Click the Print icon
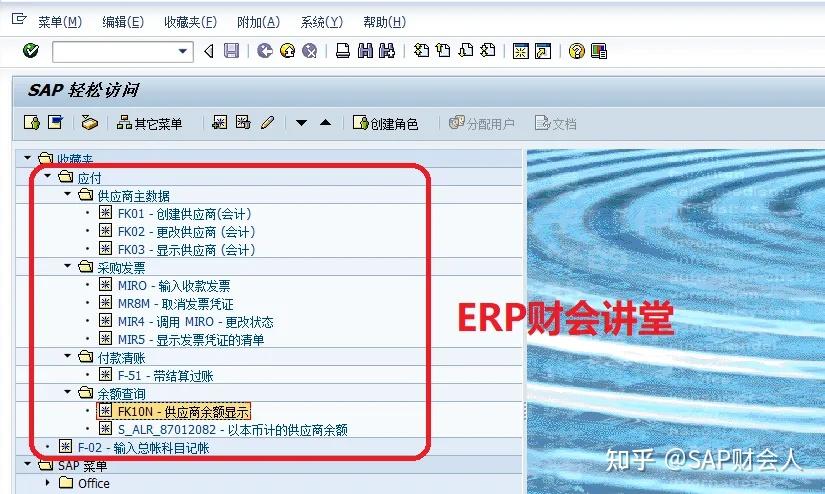825x494 pixels. [343, 51]
